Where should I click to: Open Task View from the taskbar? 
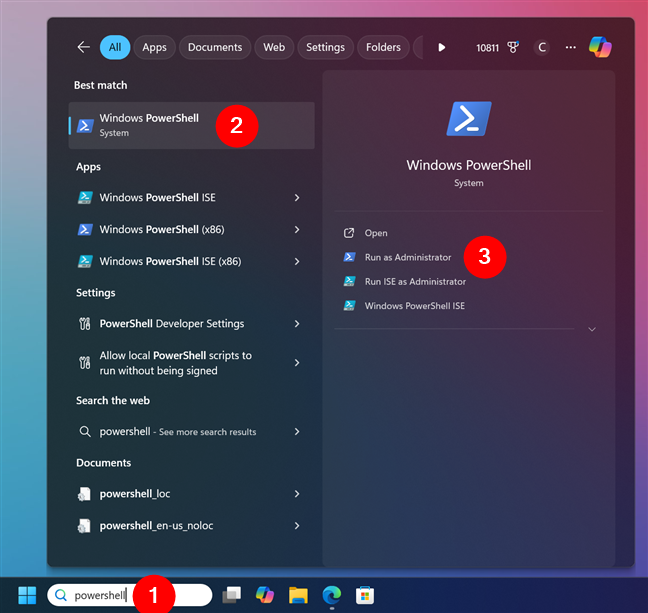pos(231,595)
